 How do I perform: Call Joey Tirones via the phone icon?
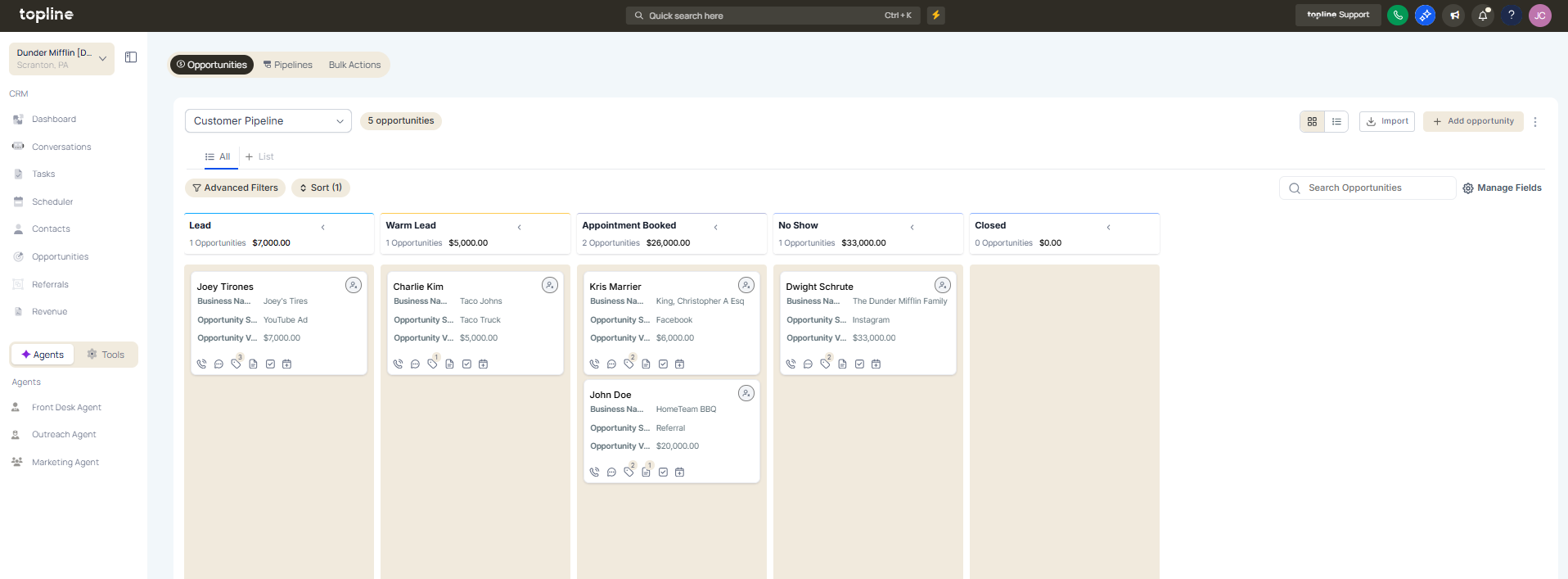tap(202, 364)
